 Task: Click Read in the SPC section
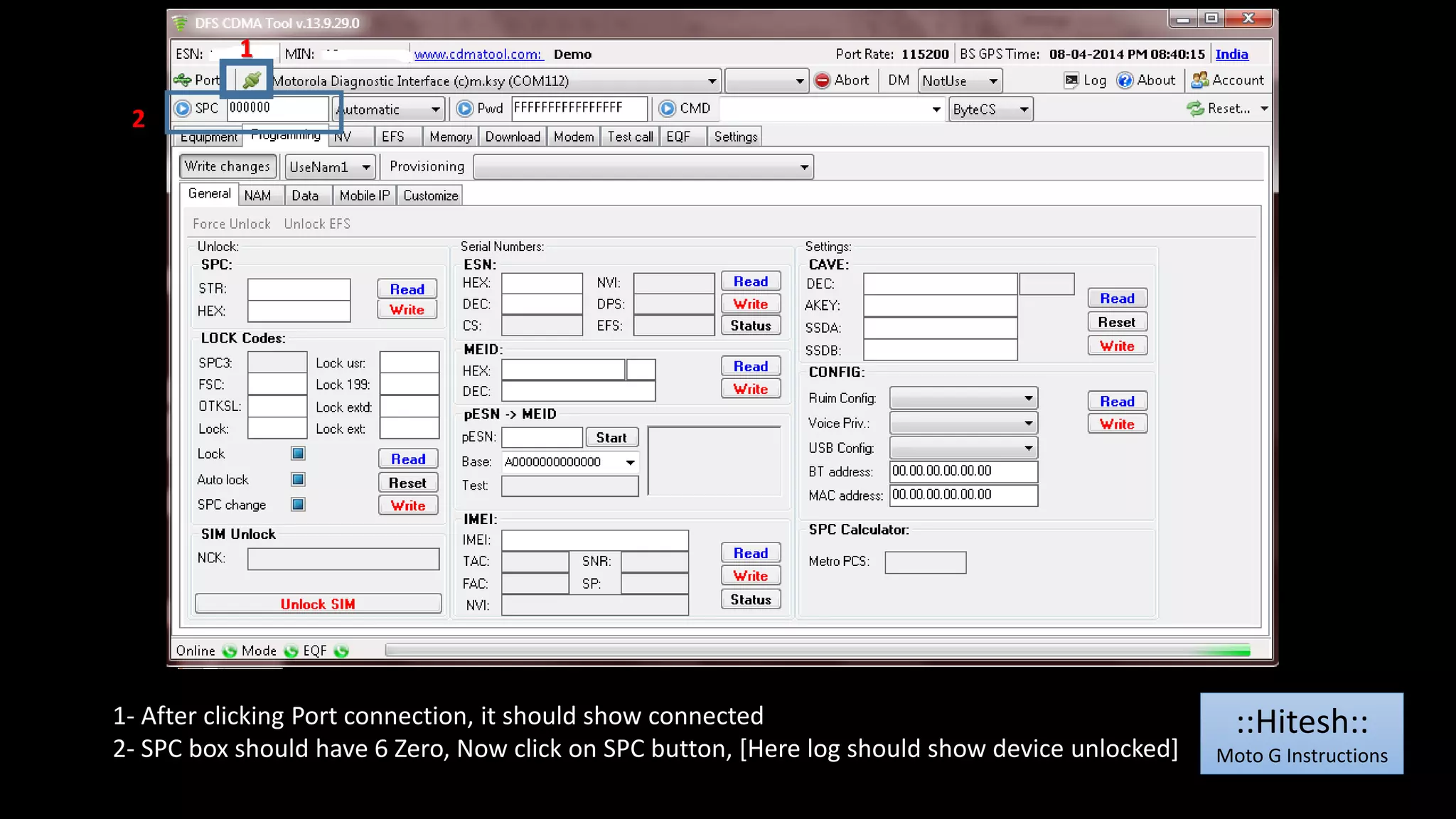[x=407, y=289]
